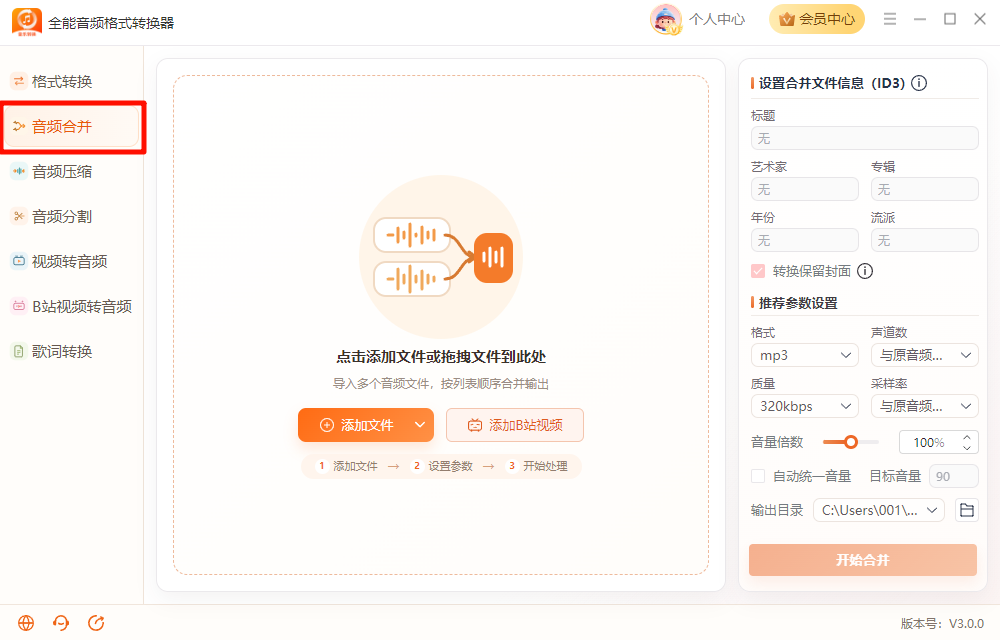The width and height of the screenshot is (1000, 640).
Task: Expand the 质量 320kbps dropdown
Action: (x=804, y=406)
